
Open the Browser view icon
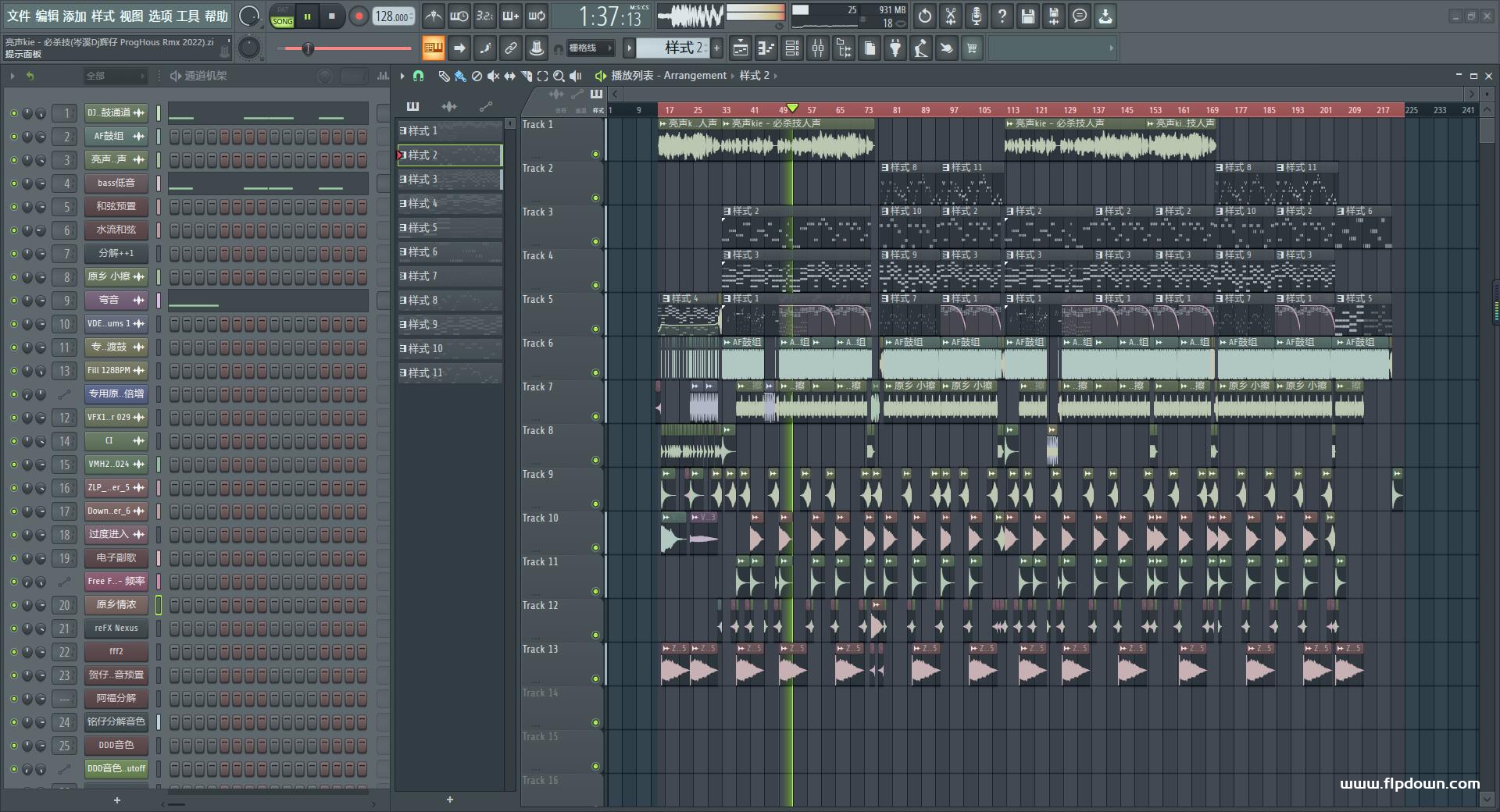(x=844, y=48)
